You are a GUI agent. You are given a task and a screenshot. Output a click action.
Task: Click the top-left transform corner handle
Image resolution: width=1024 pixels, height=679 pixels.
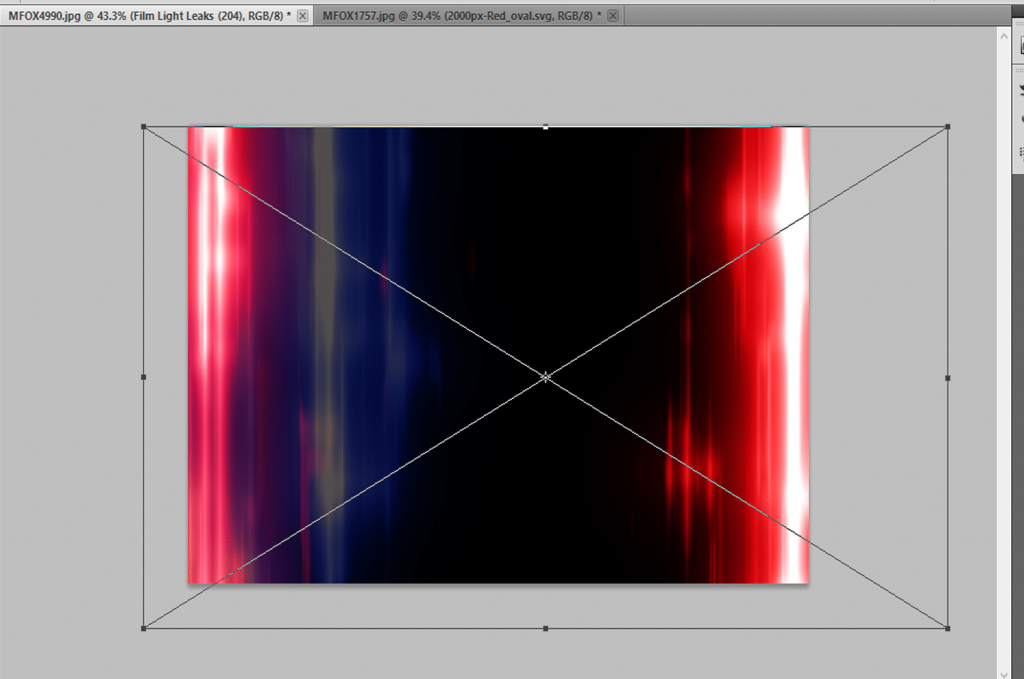[x=144, y=127]
